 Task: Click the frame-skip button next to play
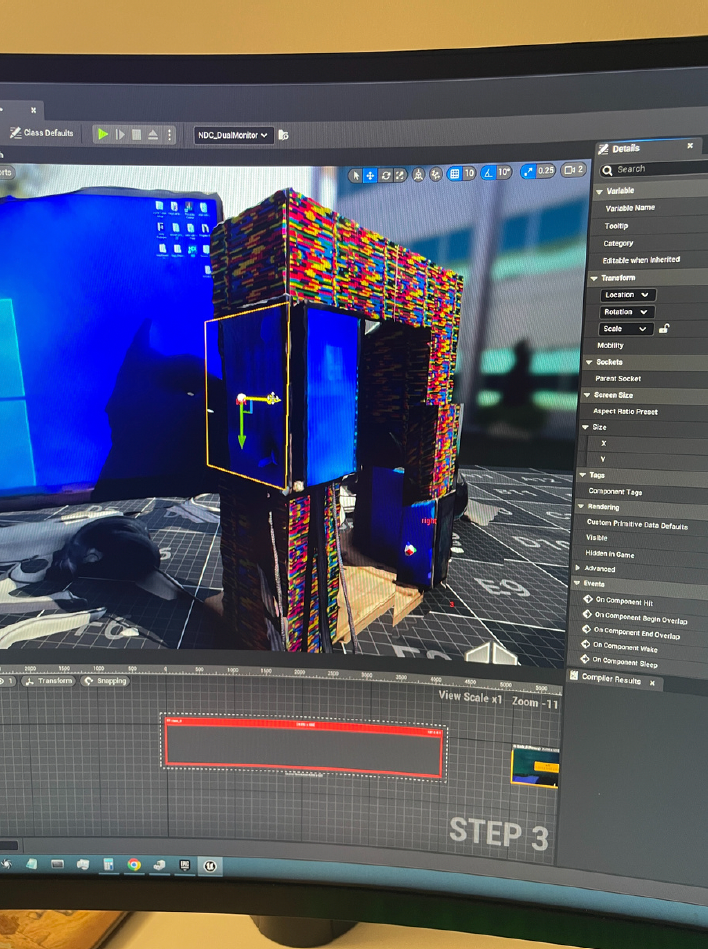120,134
